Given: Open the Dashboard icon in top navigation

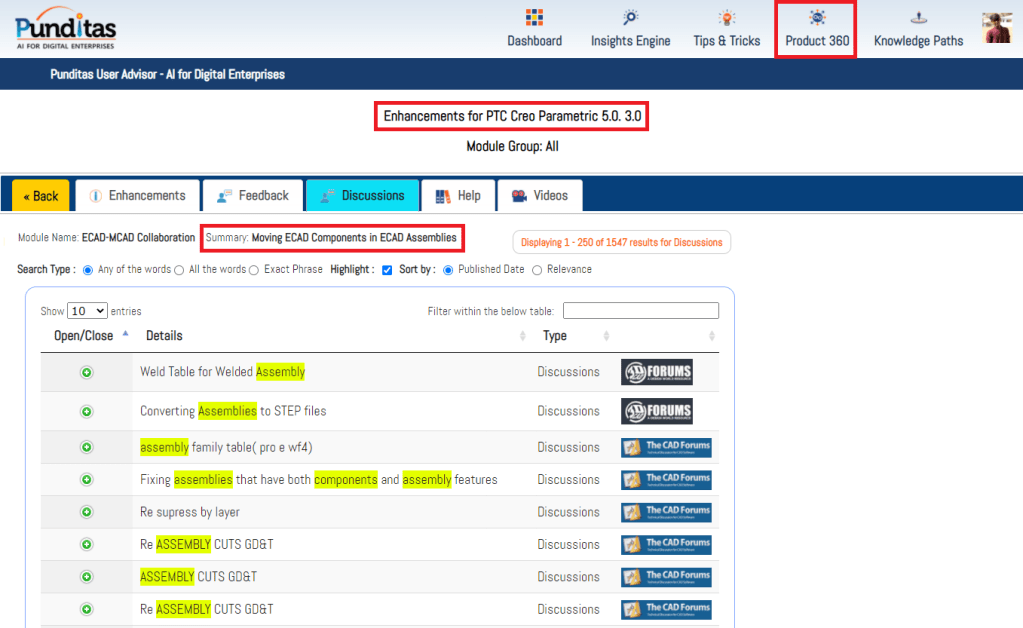Looking at the screenshot, I should pos(534,18).
